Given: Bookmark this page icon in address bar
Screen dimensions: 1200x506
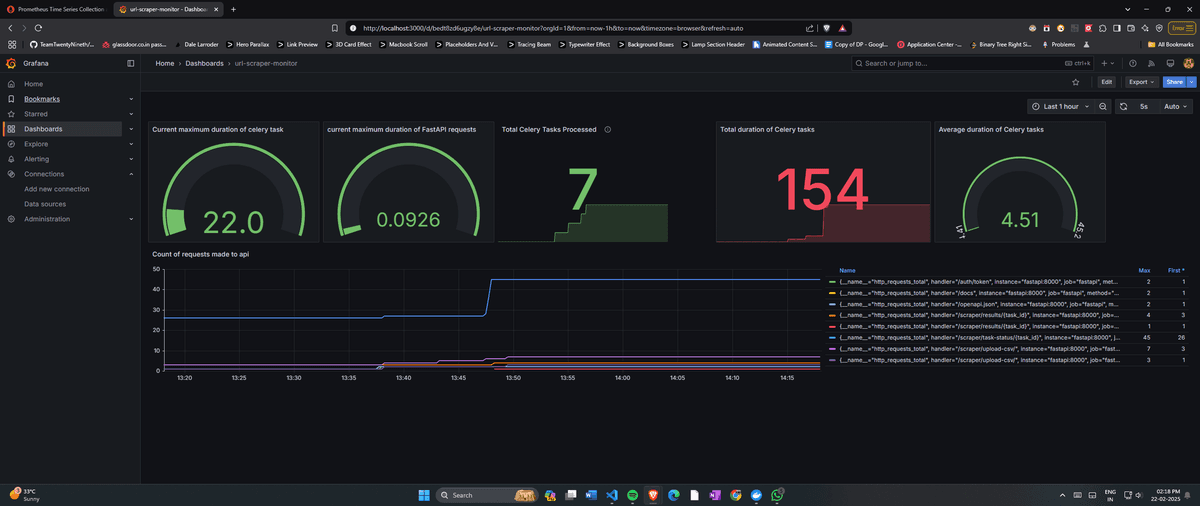Looking at the screenshot, I should (x=335, y=28).
